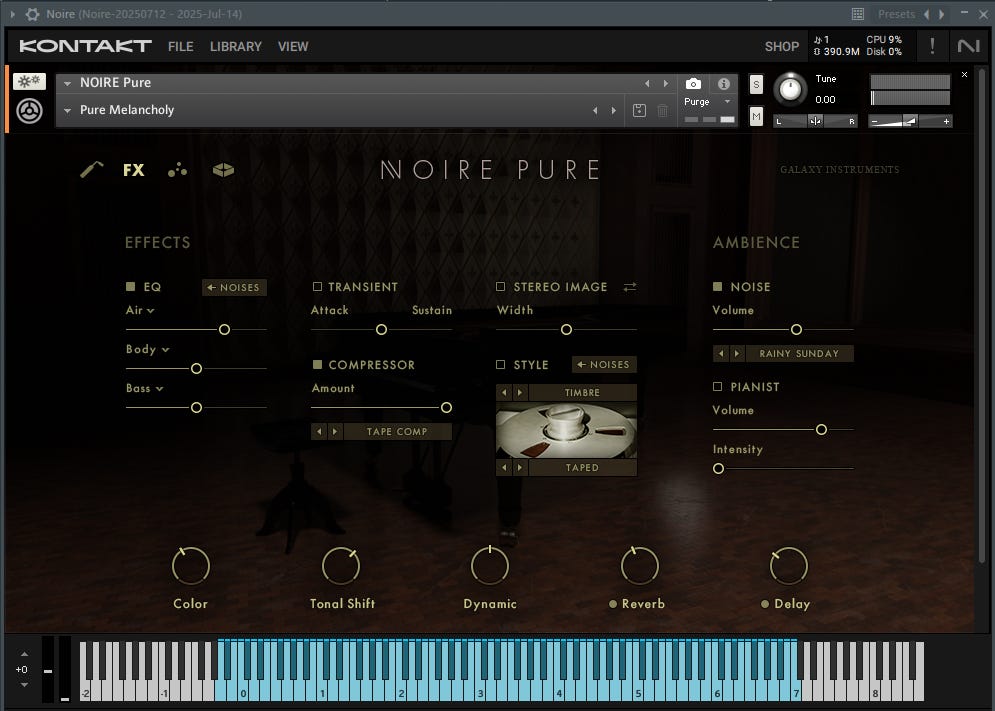
Task: Click the exclamation warning icon
Action: [932, 46]
